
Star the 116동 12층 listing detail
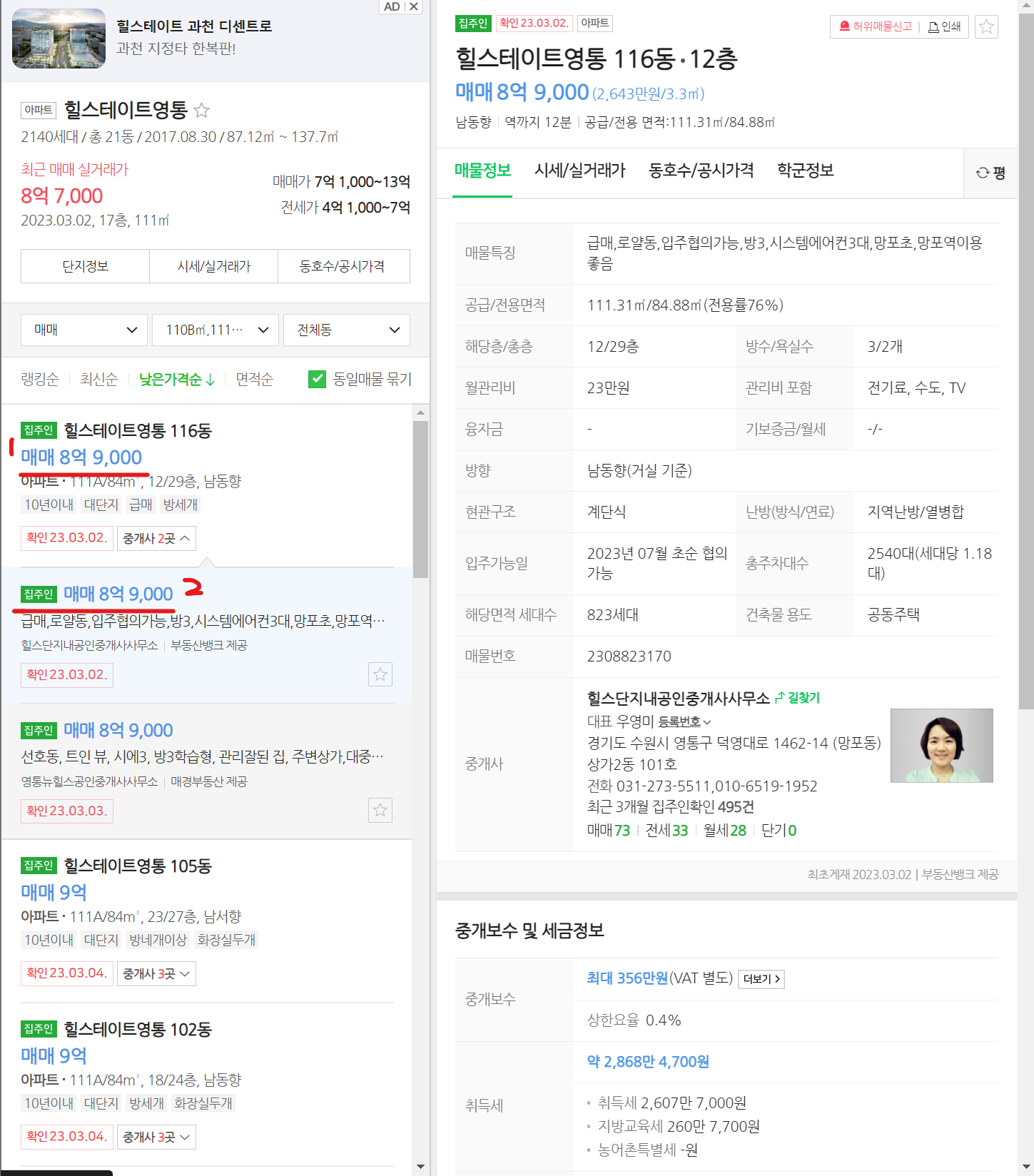[x=986, y=26]
